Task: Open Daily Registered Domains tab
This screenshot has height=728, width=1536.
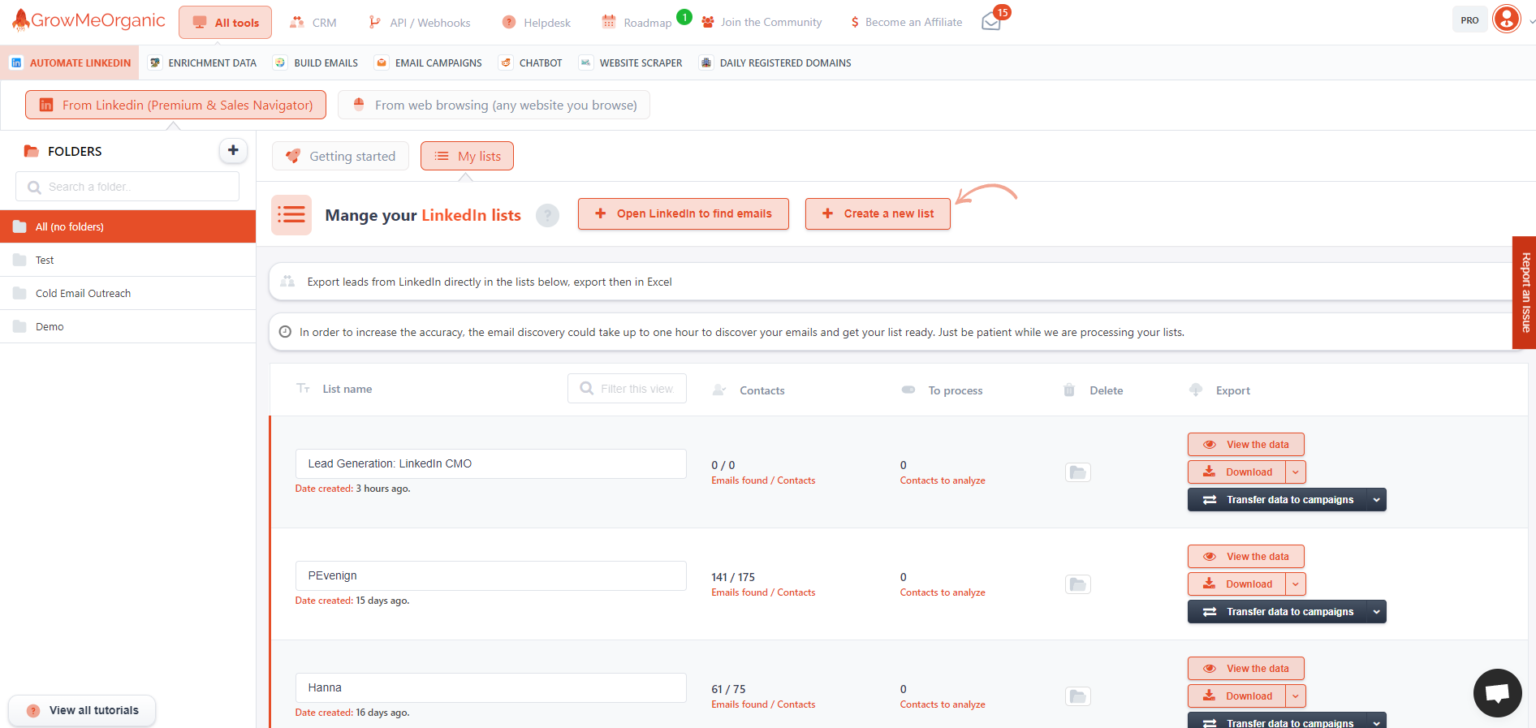Action: 776,63
